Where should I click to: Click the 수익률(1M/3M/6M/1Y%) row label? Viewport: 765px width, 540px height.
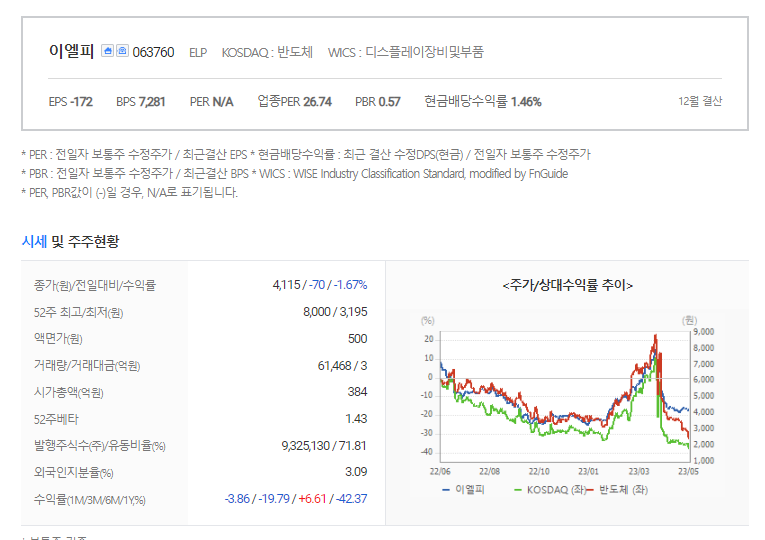90,500
